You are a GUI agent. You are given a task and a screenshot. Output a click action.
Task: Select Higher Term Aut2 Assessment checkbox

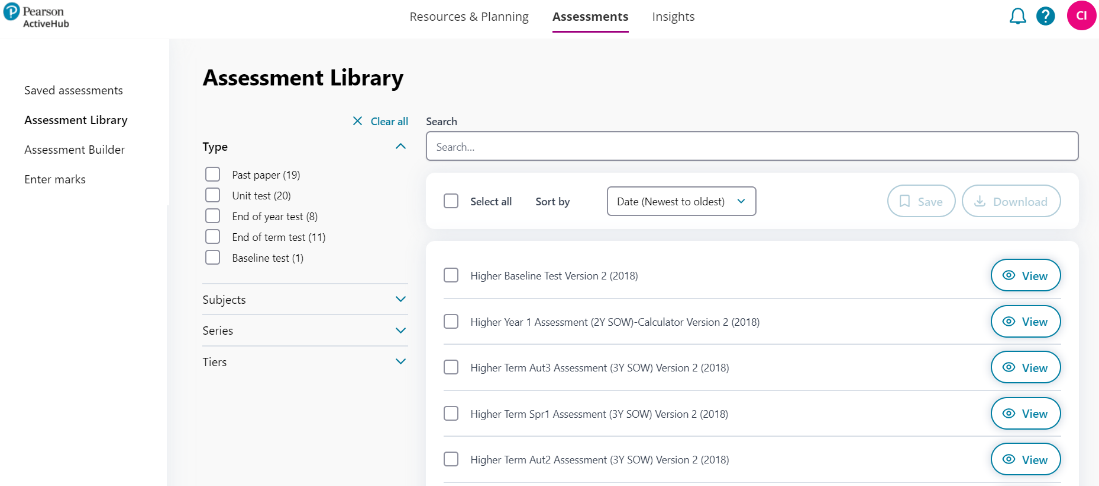451,459
